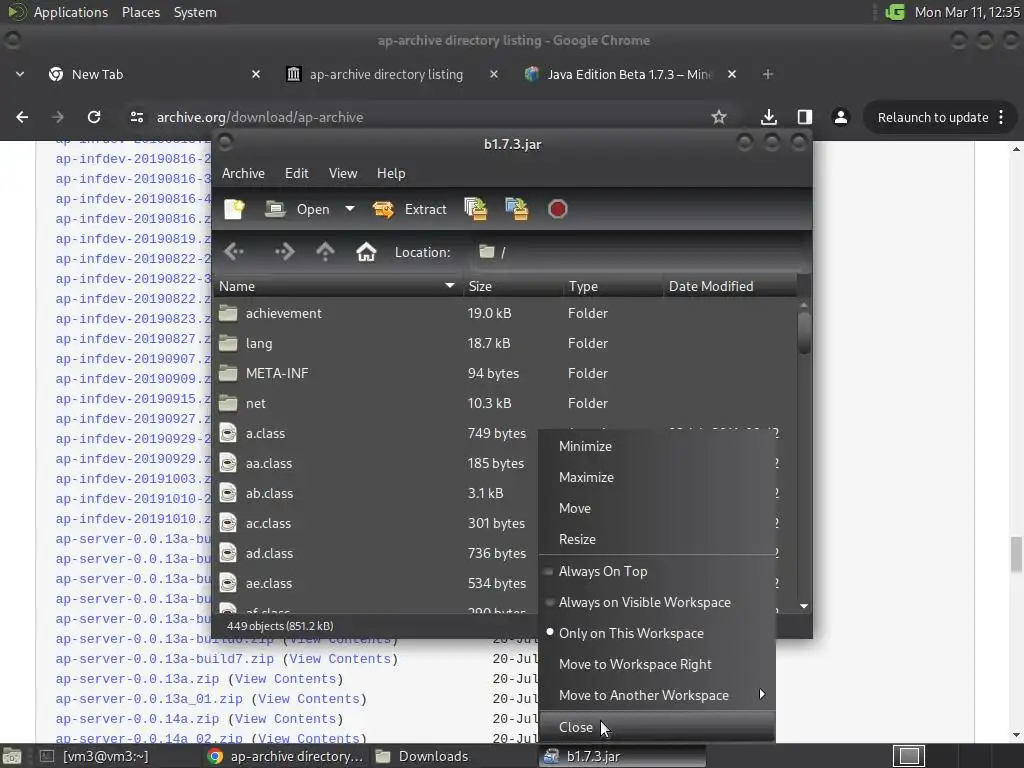Image resolution: width=1024 pixels, height=768 pixels.
Task: Select the achievement folder row
Action: coord(505,313)
